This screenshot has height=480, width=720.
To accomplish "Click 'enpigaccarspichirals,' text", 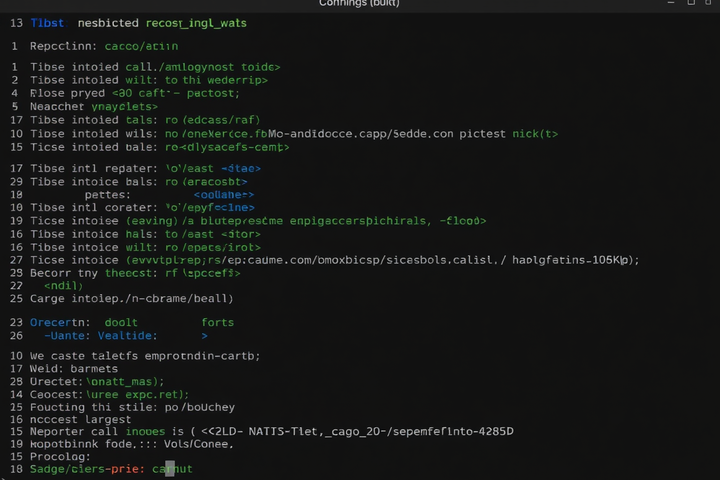I will [x=360, y=221].
